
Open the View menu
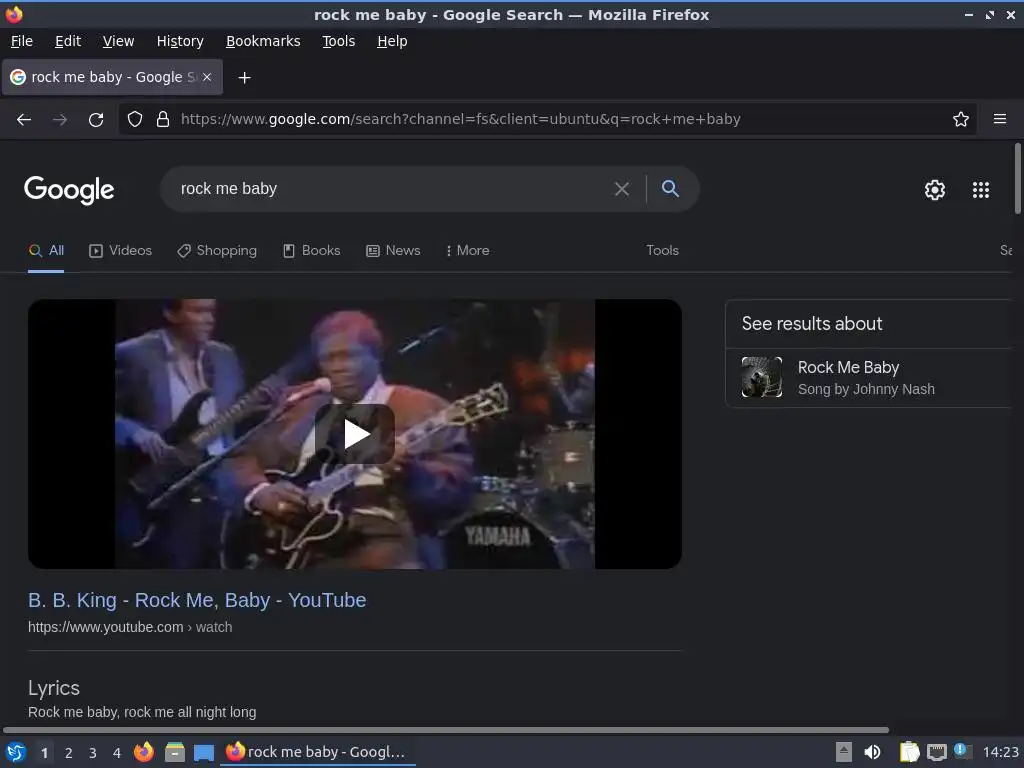[x=118, y=41]
